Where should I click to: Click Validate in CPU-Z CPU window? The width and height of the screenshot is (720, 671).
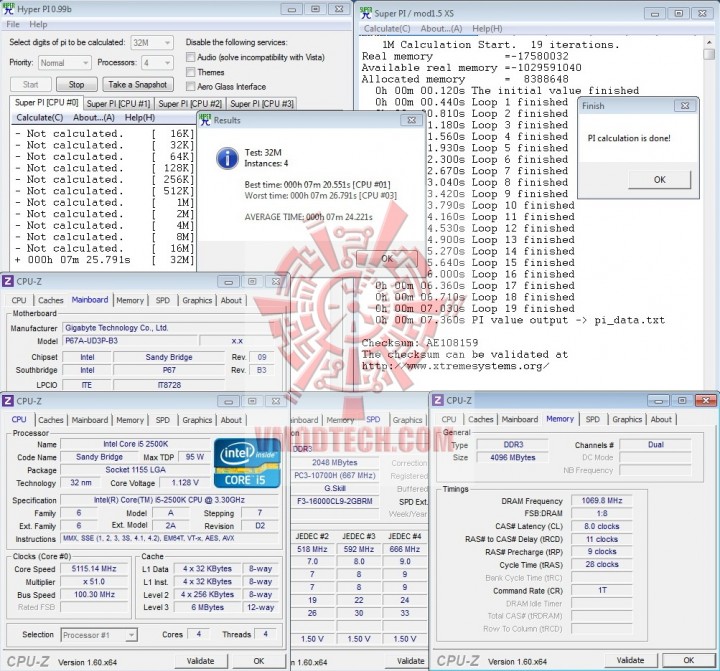tap(200, 661)
